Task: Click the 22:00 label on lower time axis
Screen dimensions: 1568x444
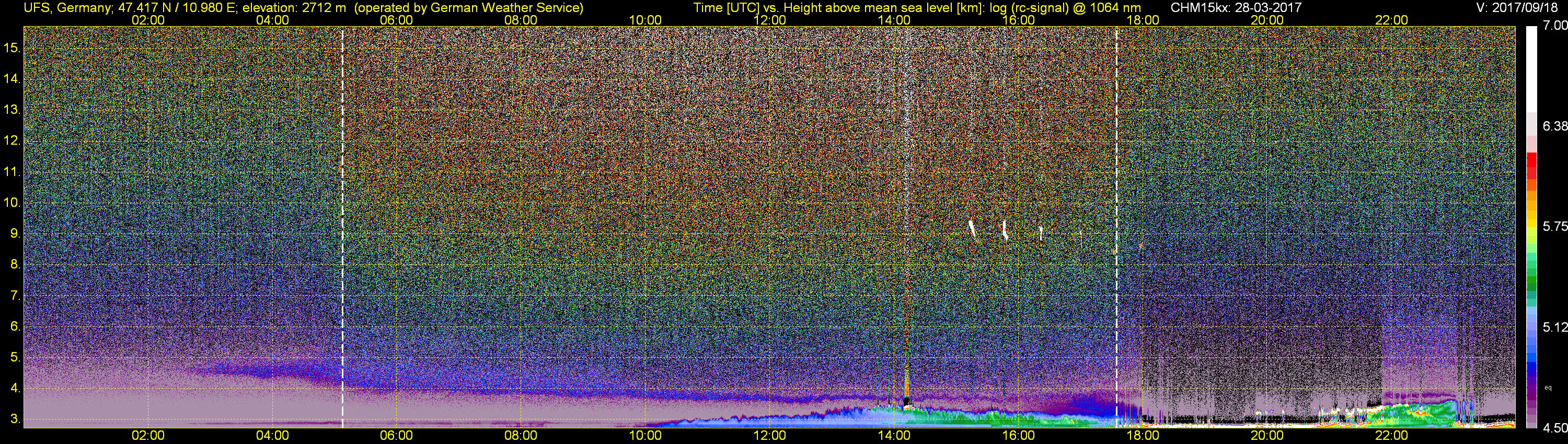Action: tap(1391, 436)
